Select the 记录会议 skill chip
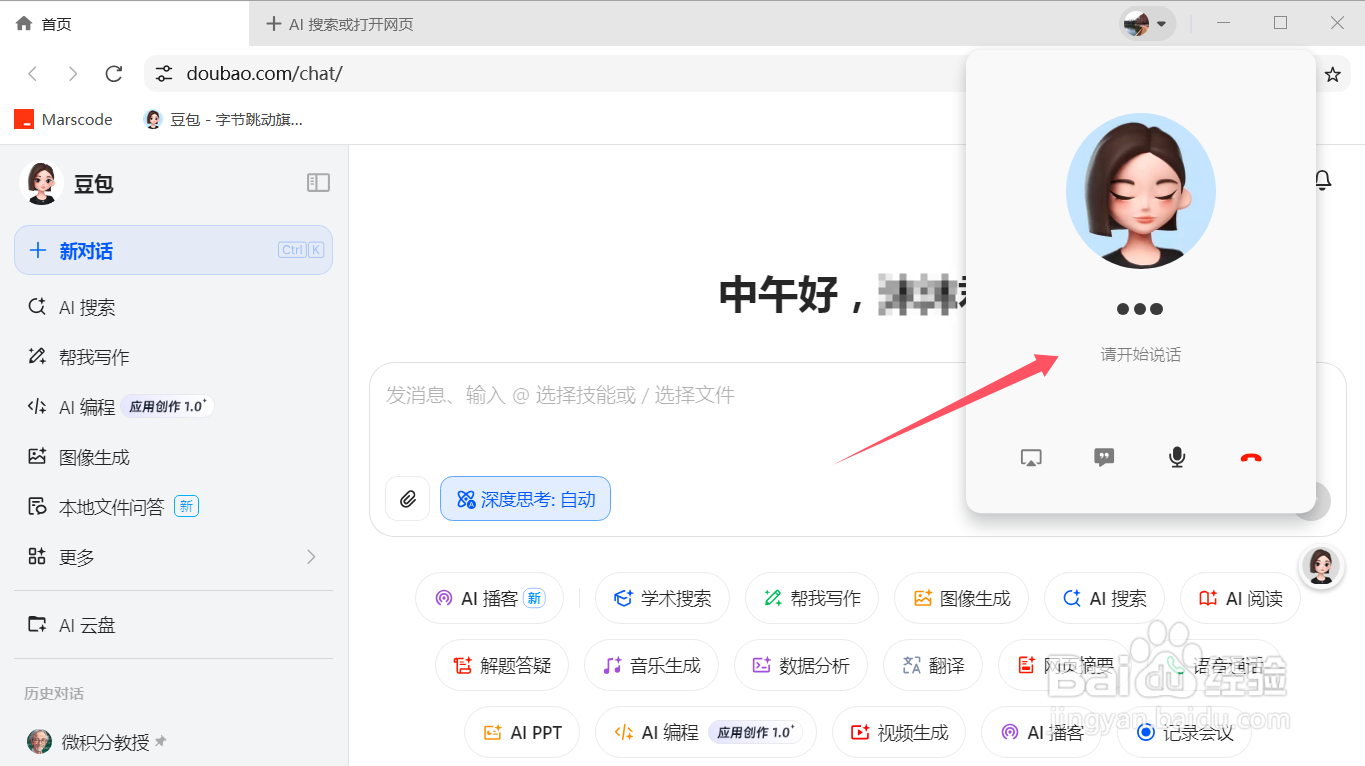Screen dimensions: 1365x766 [x=1183, y=732]
